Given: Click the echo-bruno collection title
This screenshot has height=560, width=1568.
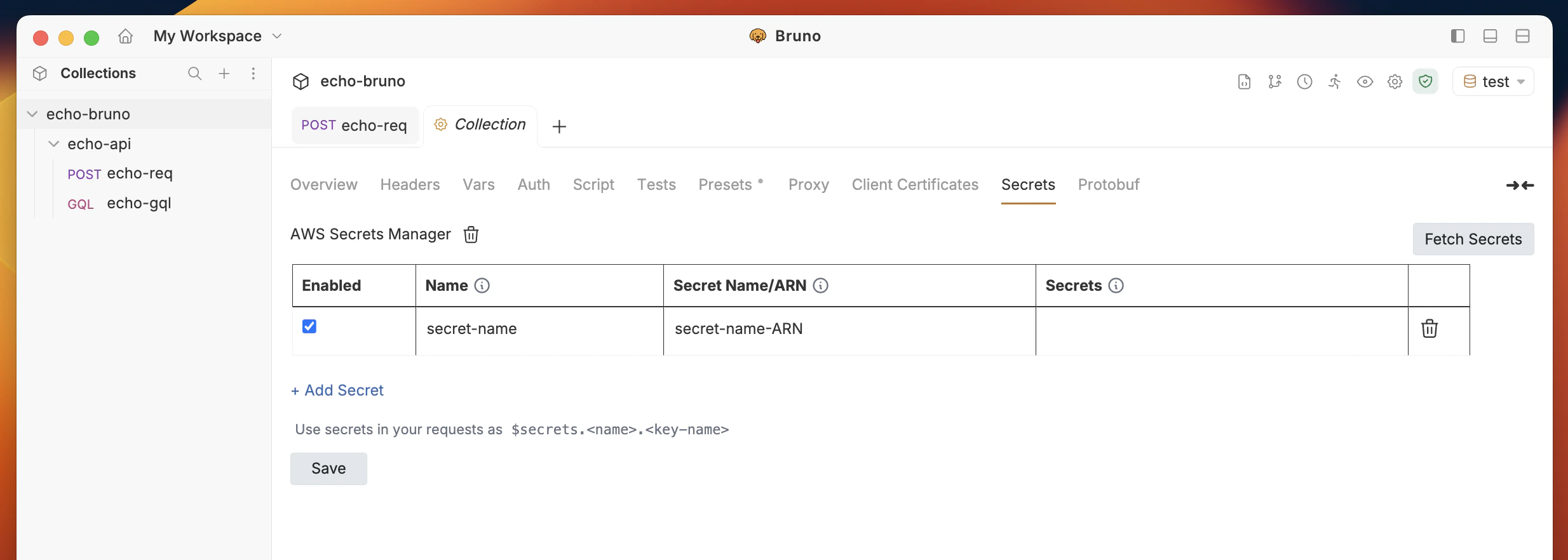Looking at the screenshot, I should tap(363, 81).
